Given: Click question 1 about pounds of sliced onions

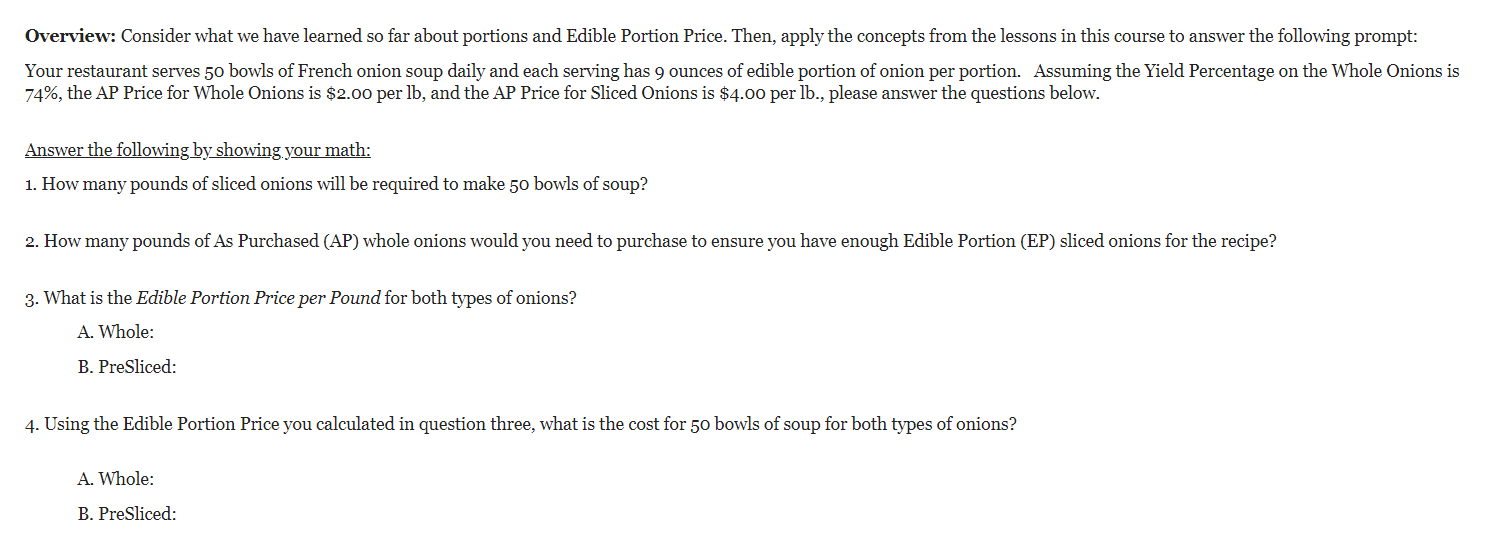Looking at the screenshot, I should point(336,185).
